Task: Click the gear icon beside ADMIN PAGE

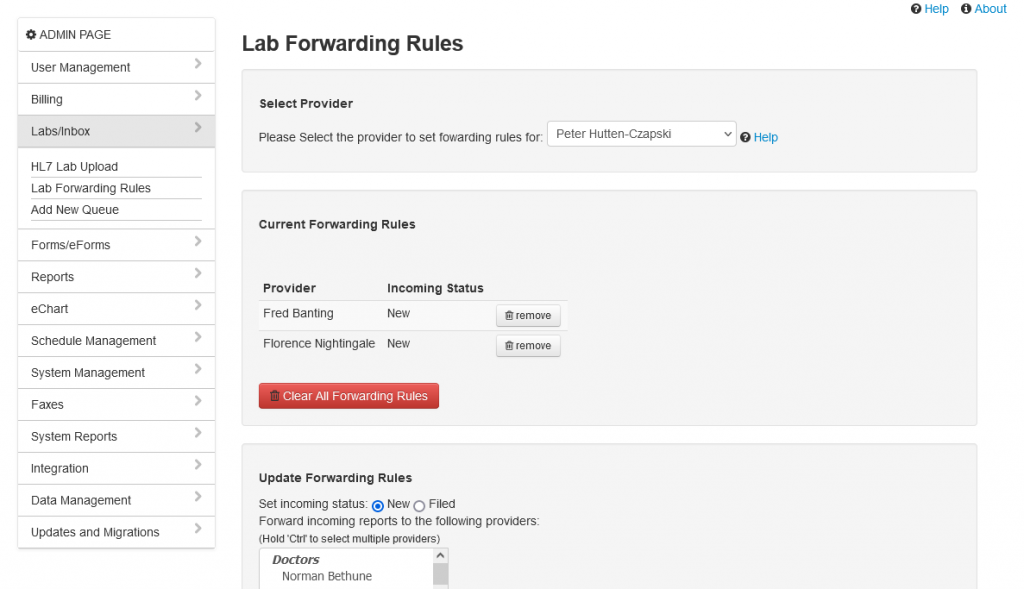Action: click(x=30, y=33)
